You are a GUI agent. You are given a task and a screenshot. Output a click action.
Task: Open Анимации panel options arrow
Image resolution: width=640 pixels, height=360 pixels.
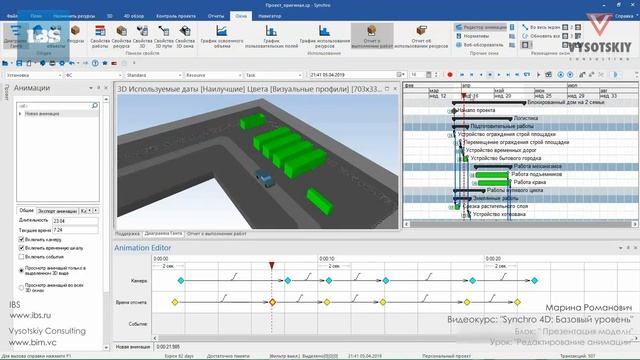click(x=91, y=88)
